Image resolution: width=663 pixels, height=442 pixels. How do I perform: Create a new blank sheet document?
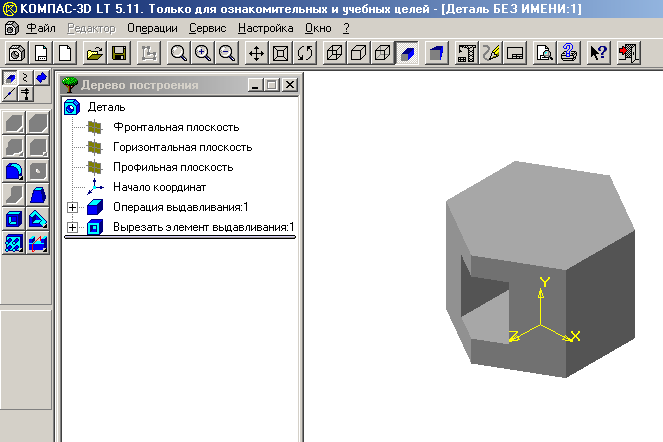point(65,53)
